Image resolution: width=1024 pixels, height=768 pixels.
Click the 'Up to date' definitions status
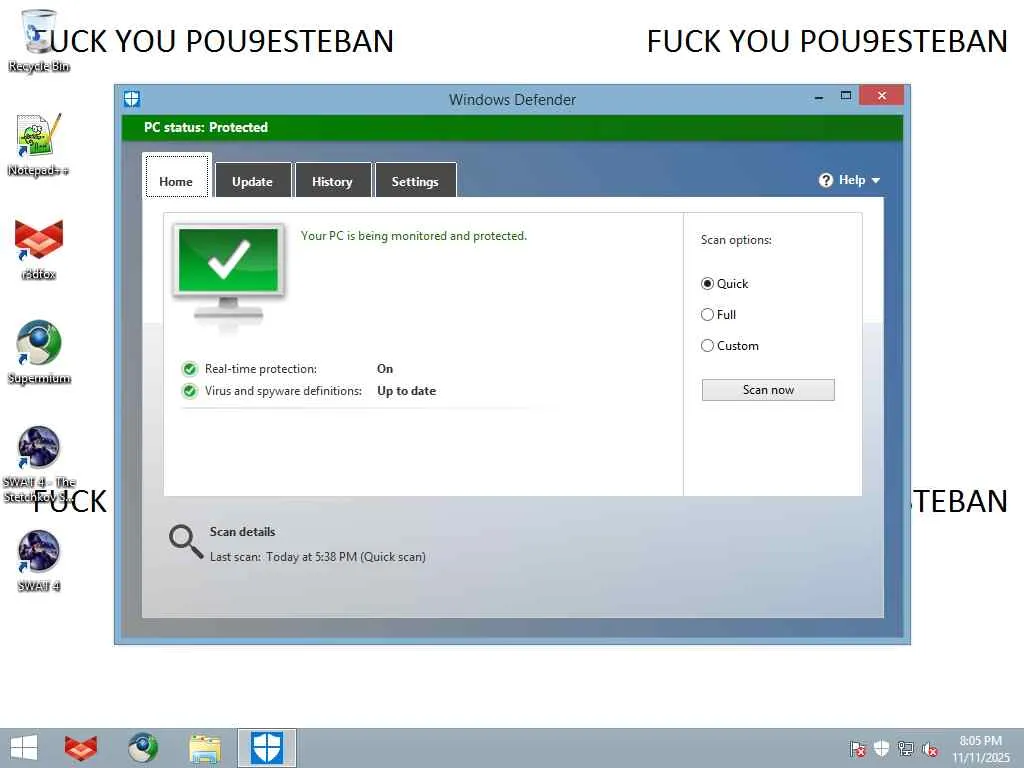[x=406, y=391]
